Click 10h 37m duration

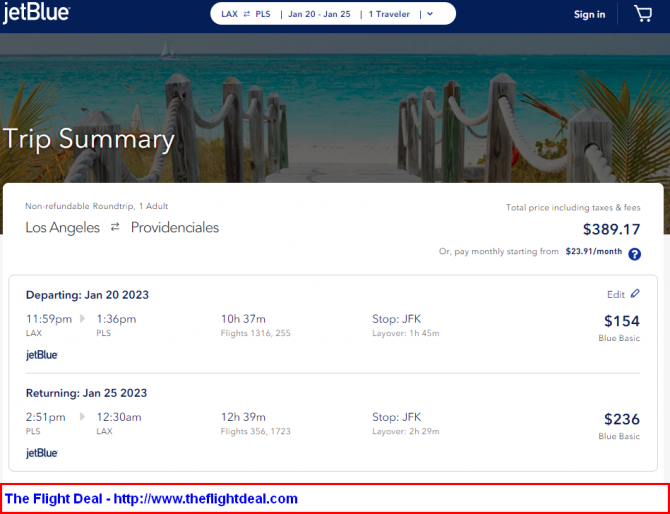coord(243,319)
